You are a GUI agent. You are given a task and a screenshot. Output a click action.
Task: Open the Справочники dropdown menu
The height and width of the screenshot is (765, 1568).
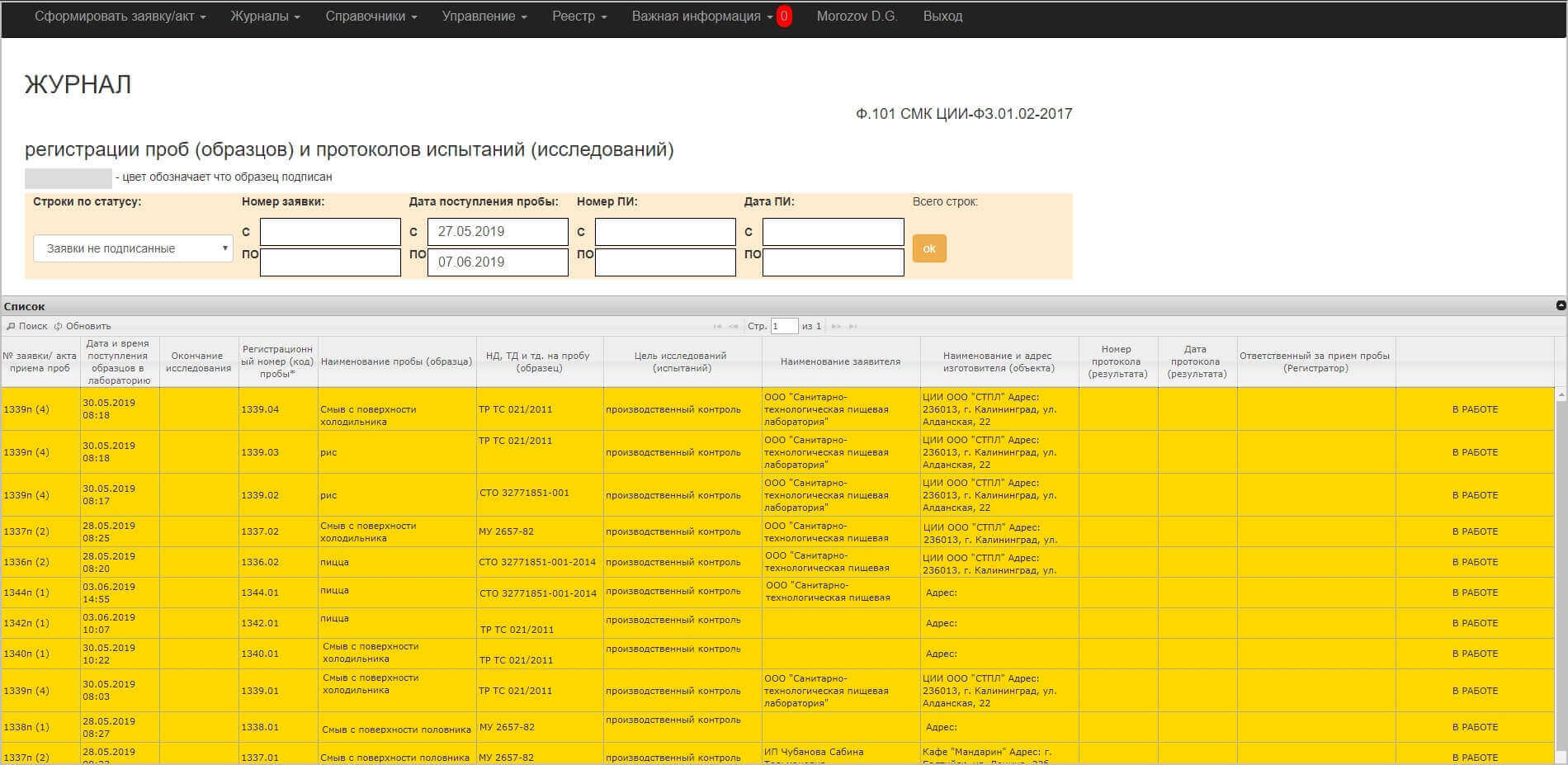pyautogui.click(x=371, y=17)
